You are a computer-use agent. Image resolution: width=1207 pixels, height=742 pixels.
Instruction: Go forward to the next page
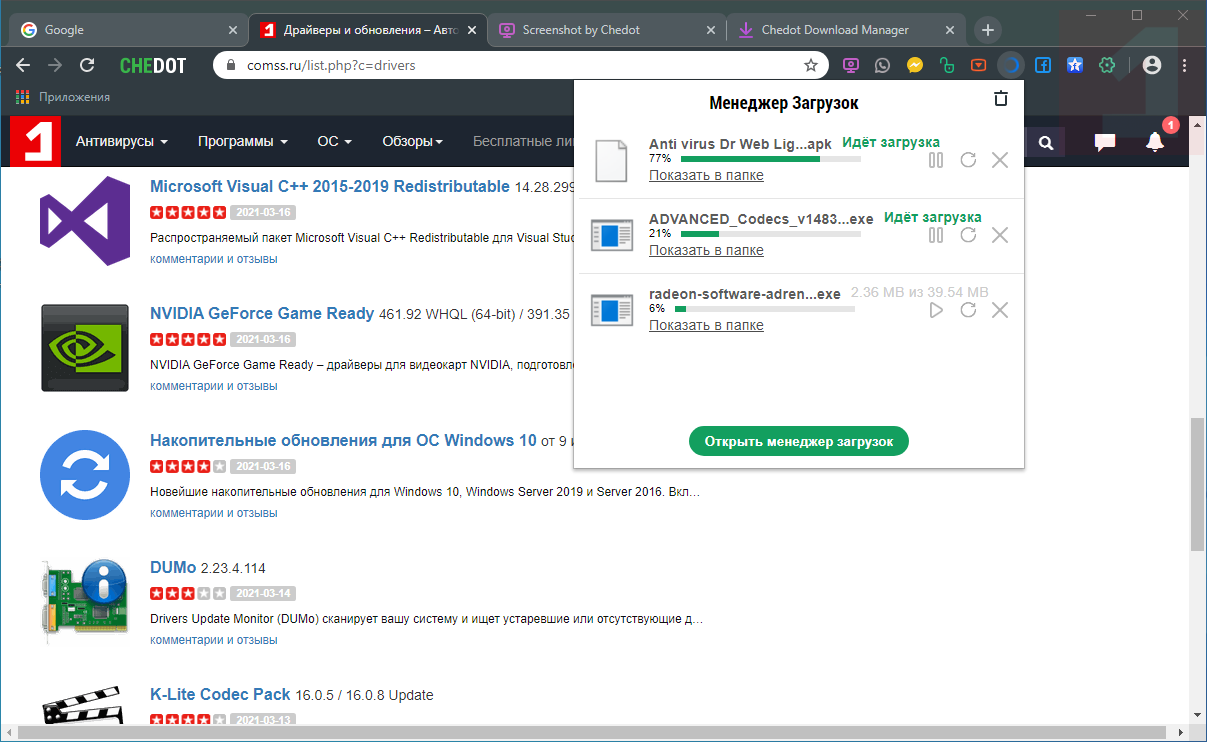click(x=55, y=65)
